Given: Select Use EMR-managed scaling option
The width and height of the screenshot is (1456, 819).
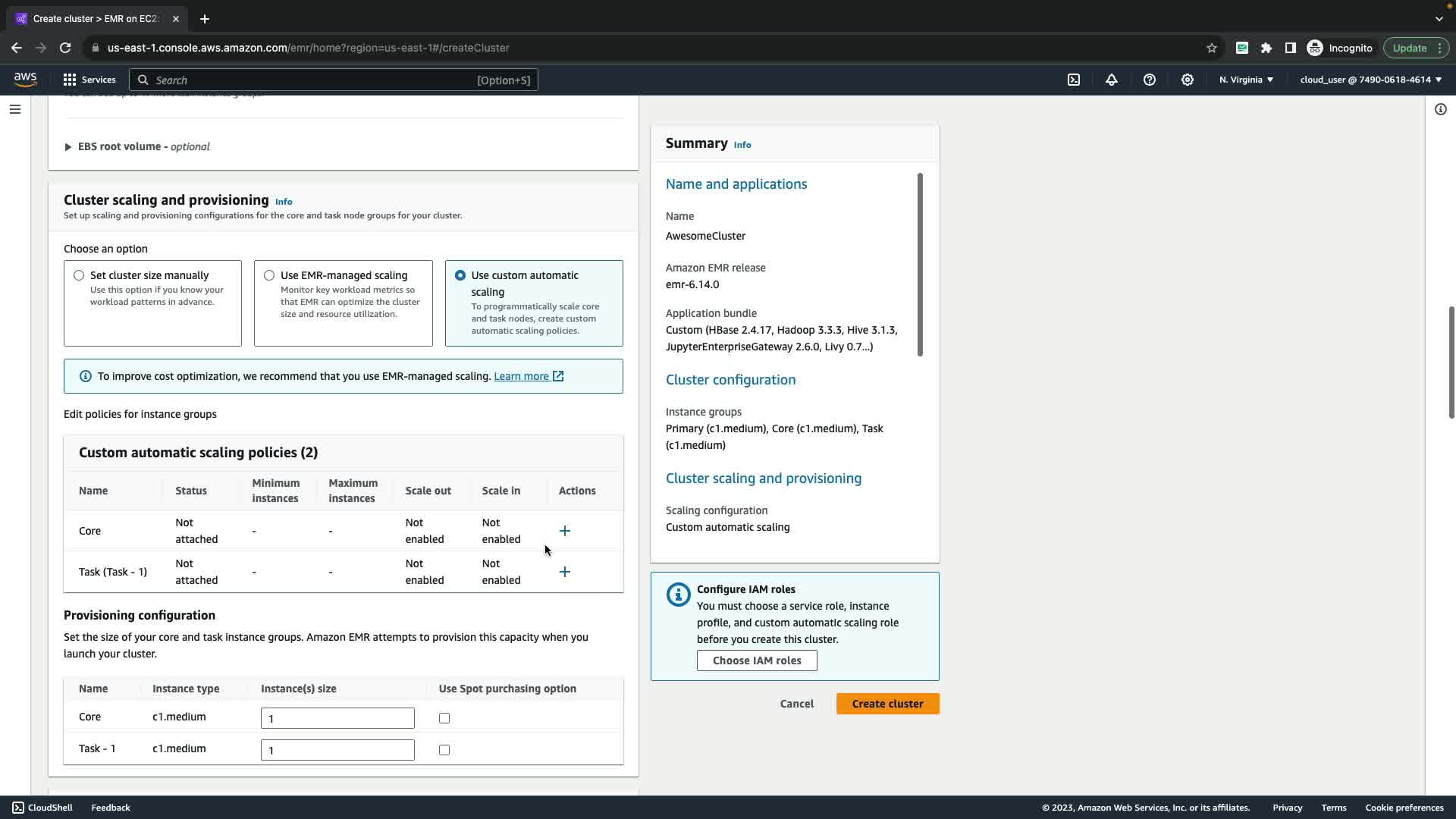Looking at the screenshot, I should click(269, 275).
